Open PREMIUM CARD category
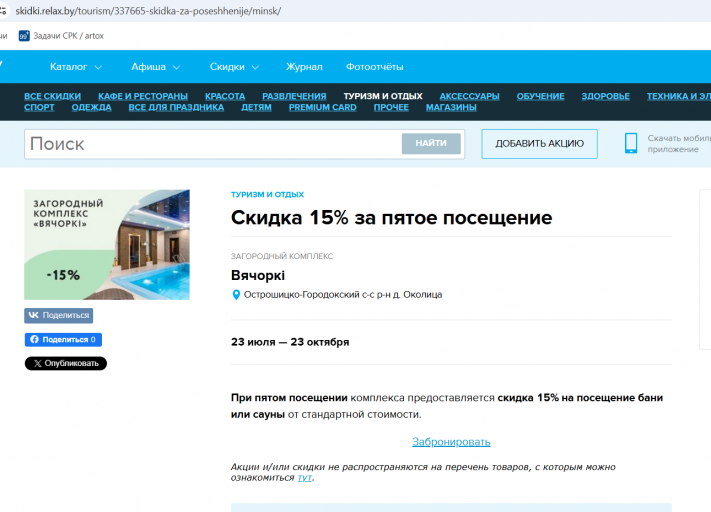This screenshot has width=711, height=512. [x=322, y=107]
